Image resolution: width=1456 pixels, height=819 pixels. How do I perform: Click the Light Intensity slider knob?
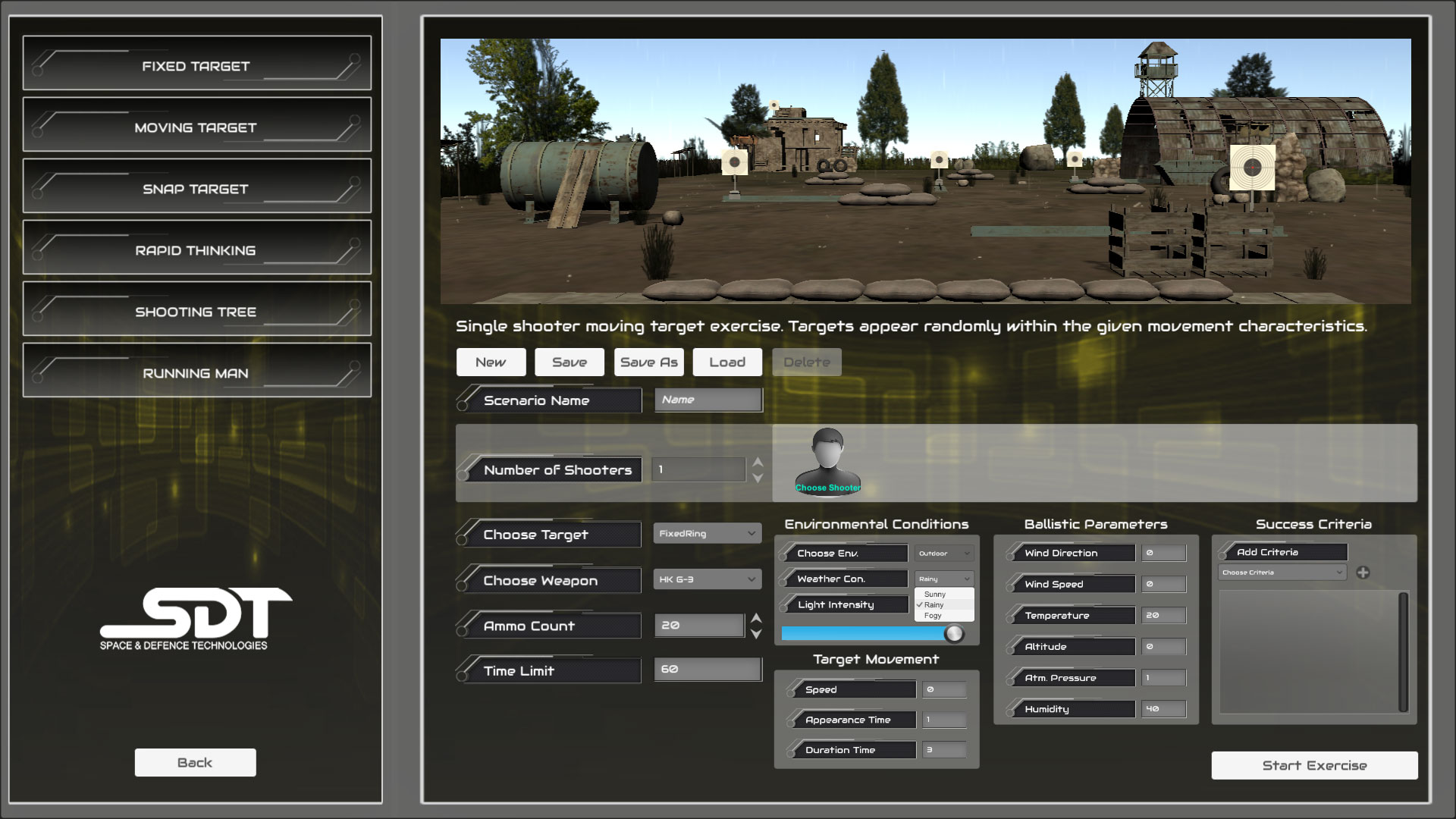pyautogui.click(x=954, y=633)
